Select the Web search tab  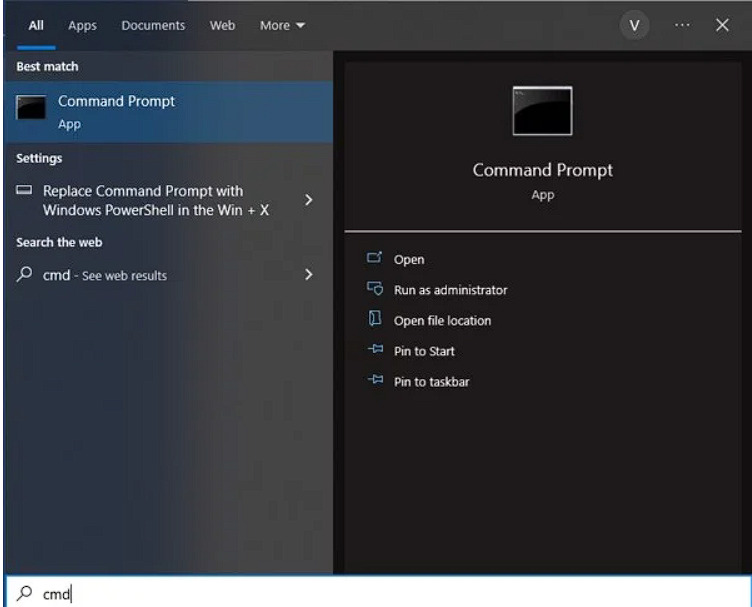click(222, 26)
